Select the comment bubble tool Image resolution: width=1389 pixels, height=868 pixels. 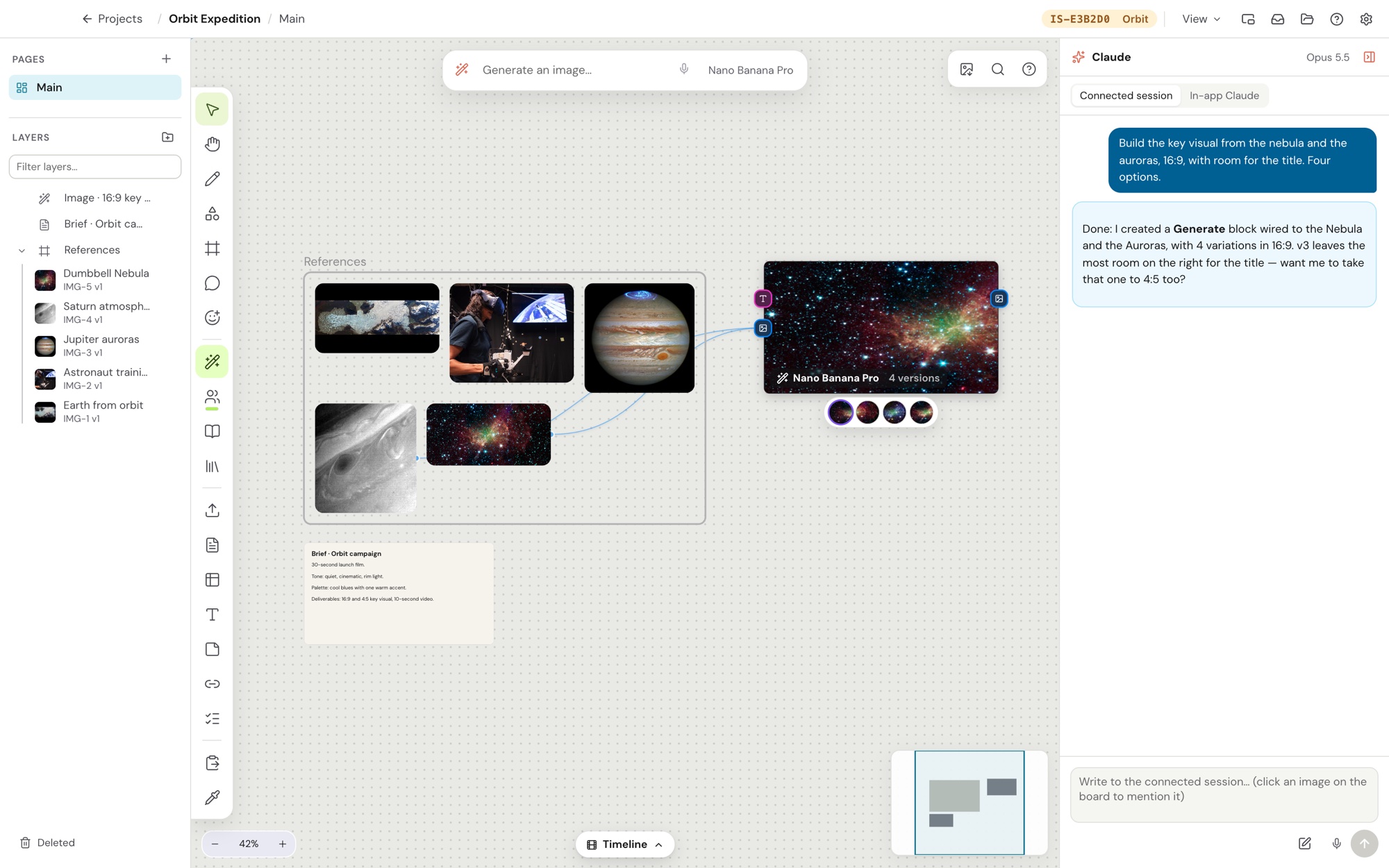[x=212, y=283]
